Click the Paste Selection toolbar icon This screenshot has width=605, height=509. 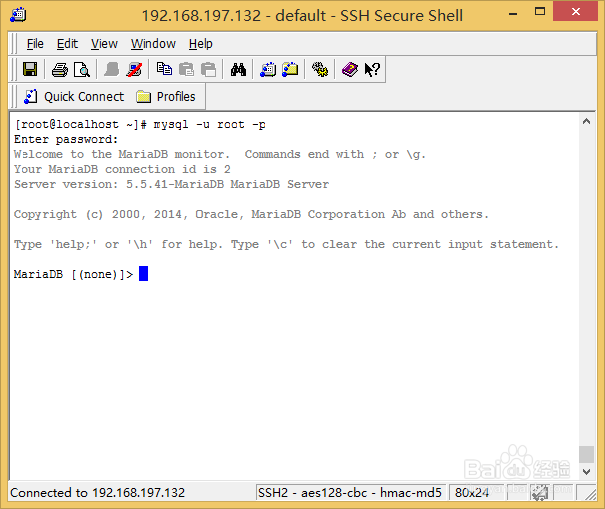point(209,70)
